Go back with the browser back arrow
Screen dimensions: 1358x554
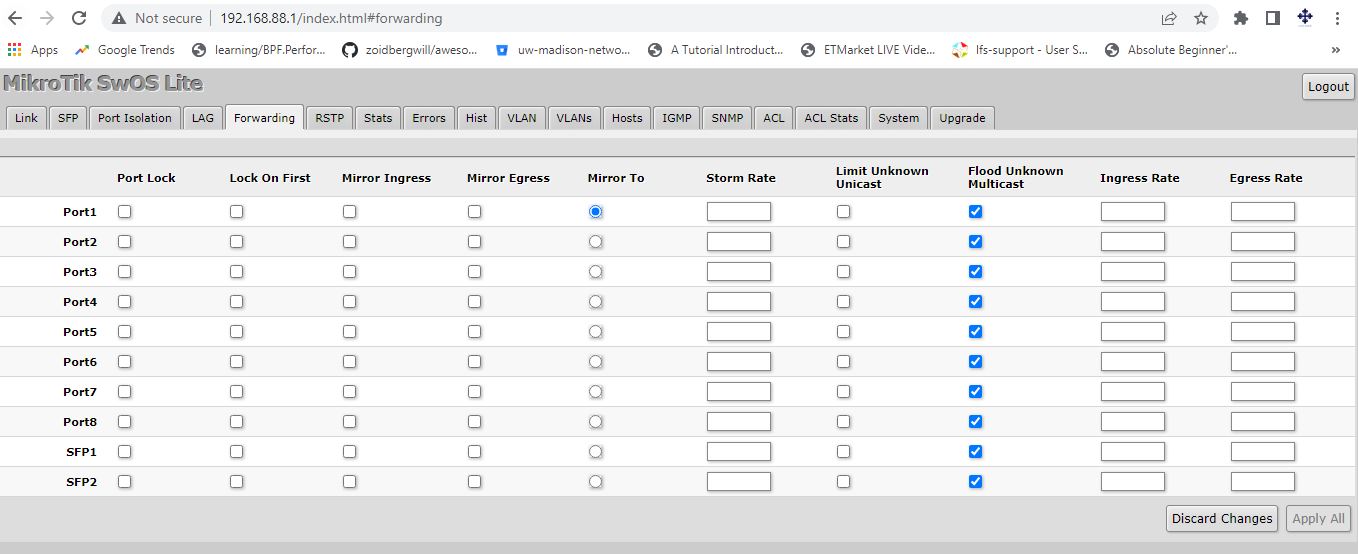15,18
